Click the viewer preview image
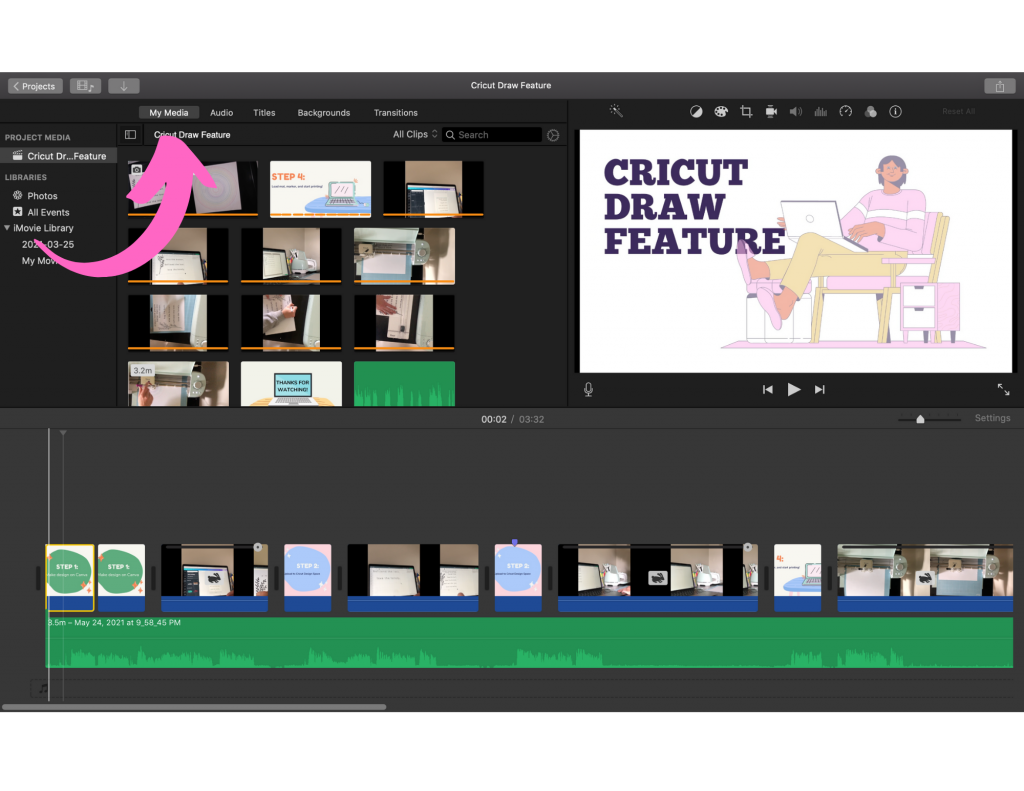 pos(795,251)
